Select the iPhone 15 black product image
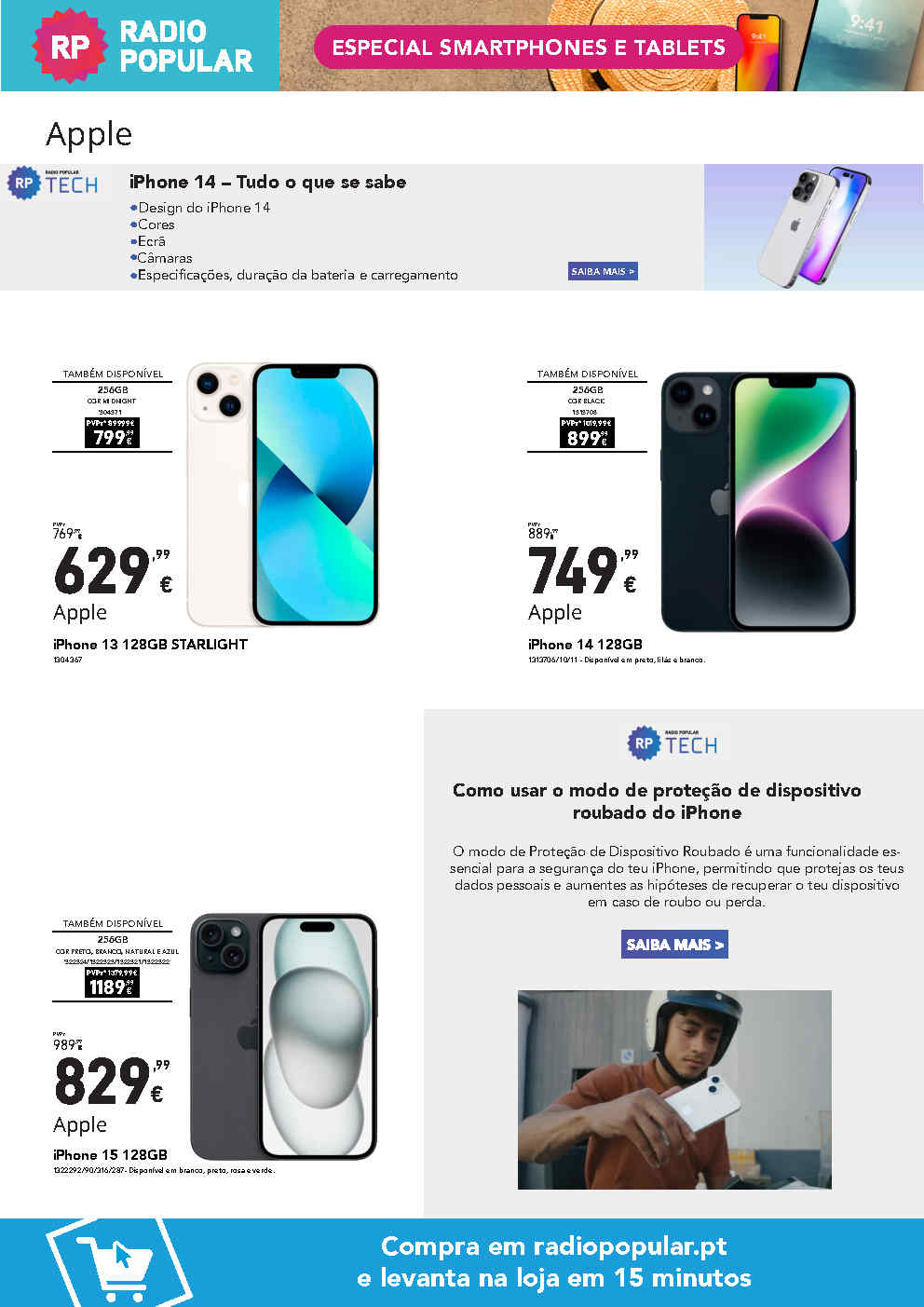Viewport: 924px width, 1307px height. tap(283, 1037)
